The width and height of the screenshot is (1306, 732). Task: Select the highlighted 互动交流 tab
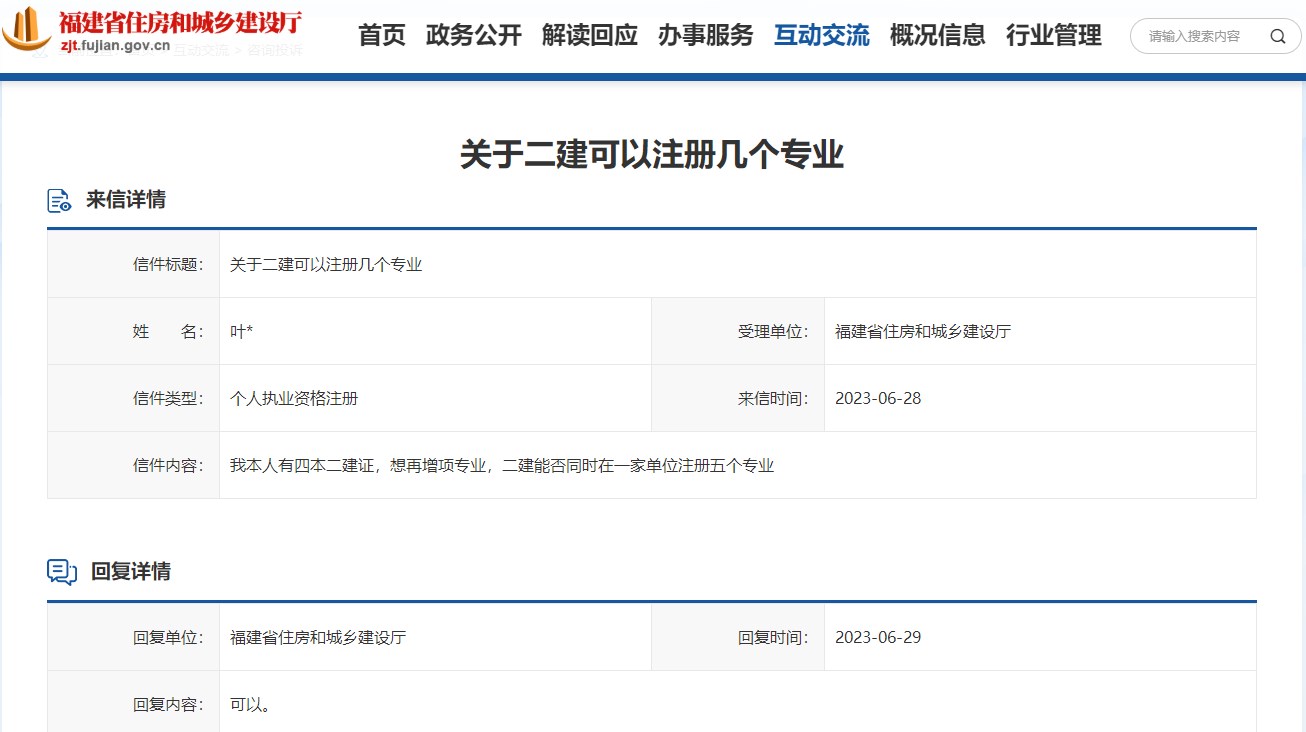click(x=821, y=36)
